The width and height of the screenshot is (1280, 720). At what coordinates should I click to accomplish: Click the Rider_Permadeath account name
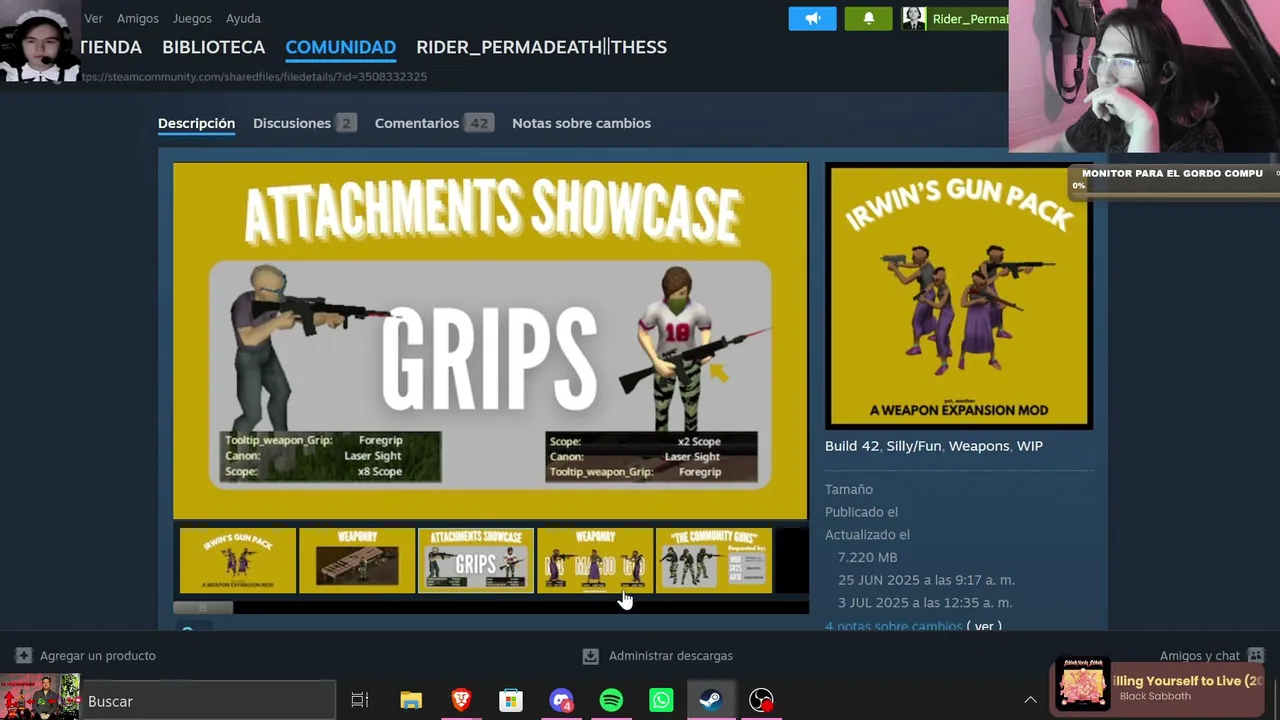[970, 19]
